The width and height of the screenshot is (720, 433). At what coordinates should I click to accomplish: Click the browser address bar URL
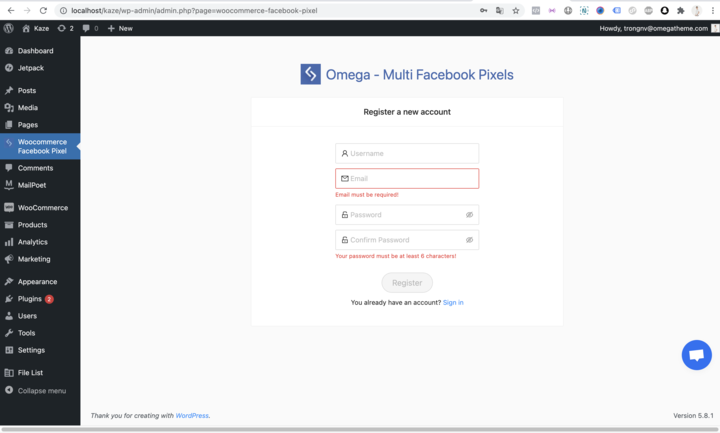194,11
